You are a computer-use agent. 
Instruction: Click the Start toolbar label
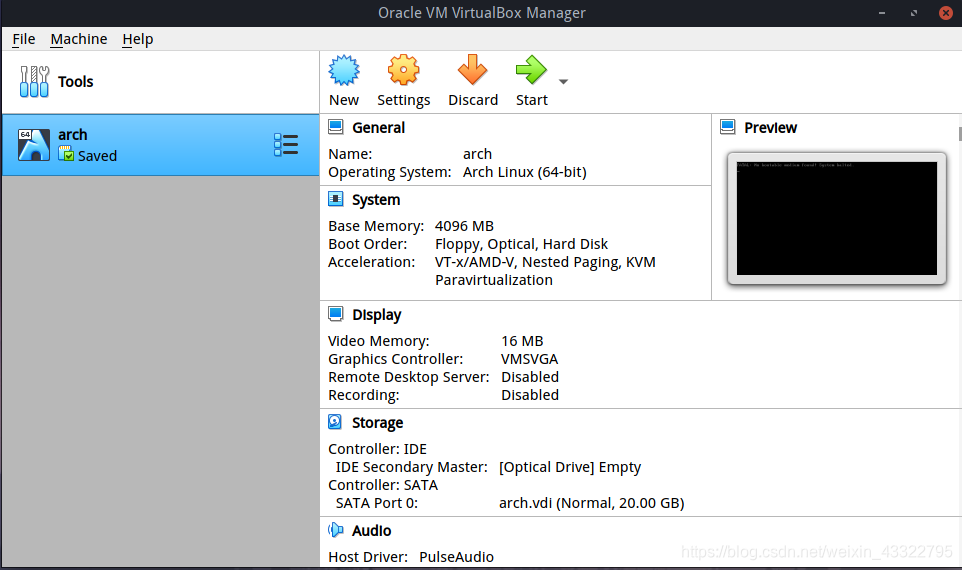pos(531,100)
